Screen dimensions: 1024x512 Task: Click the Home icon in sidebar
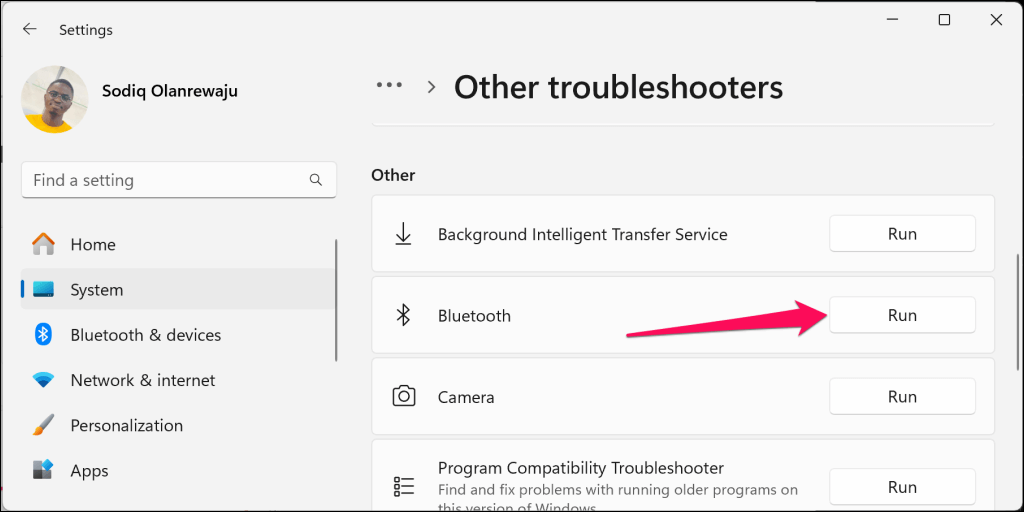[x=43, y=244]
